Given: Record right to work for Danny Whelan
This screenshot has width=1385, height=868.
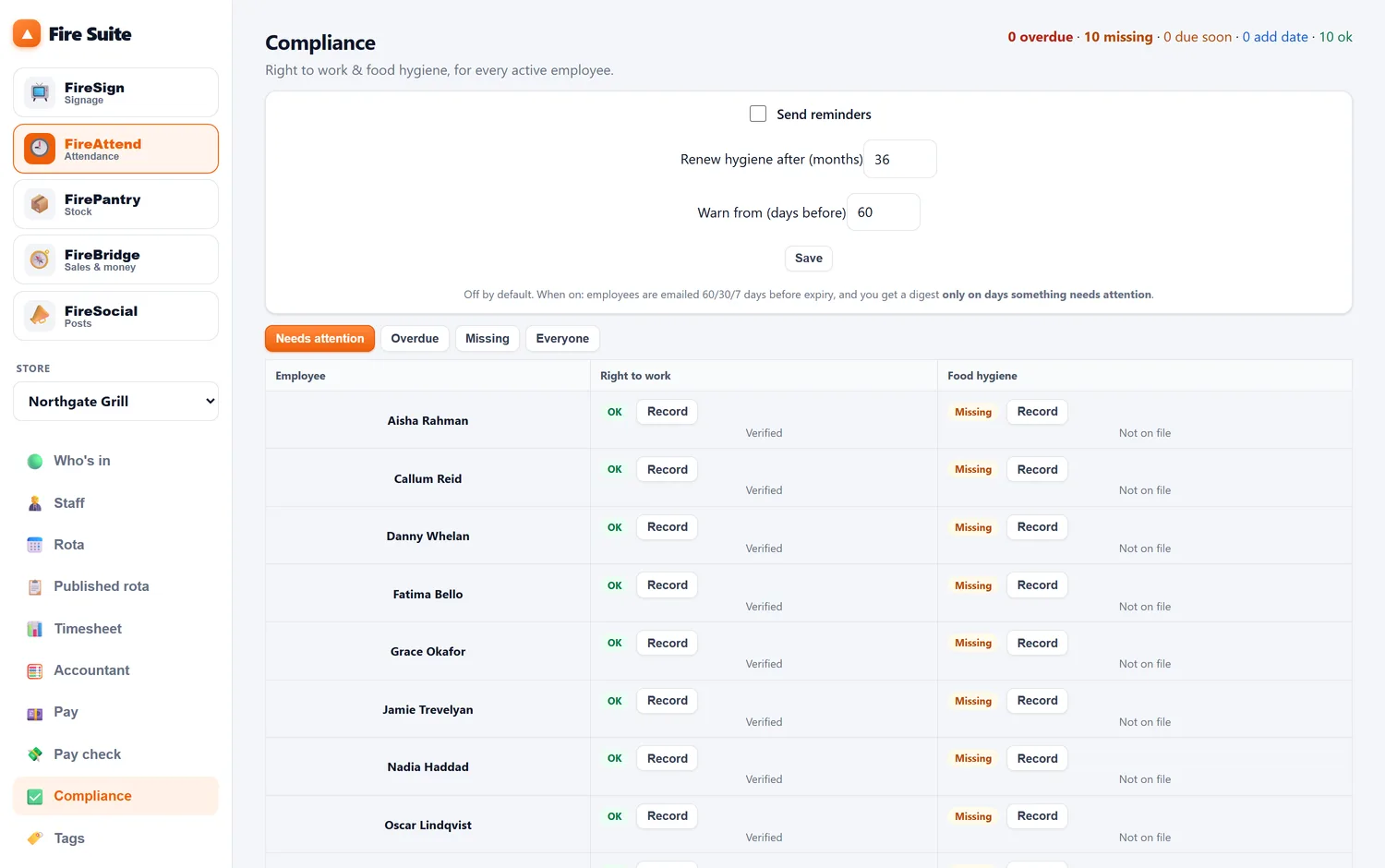Looking at the screenshot, I should (668, 527).
